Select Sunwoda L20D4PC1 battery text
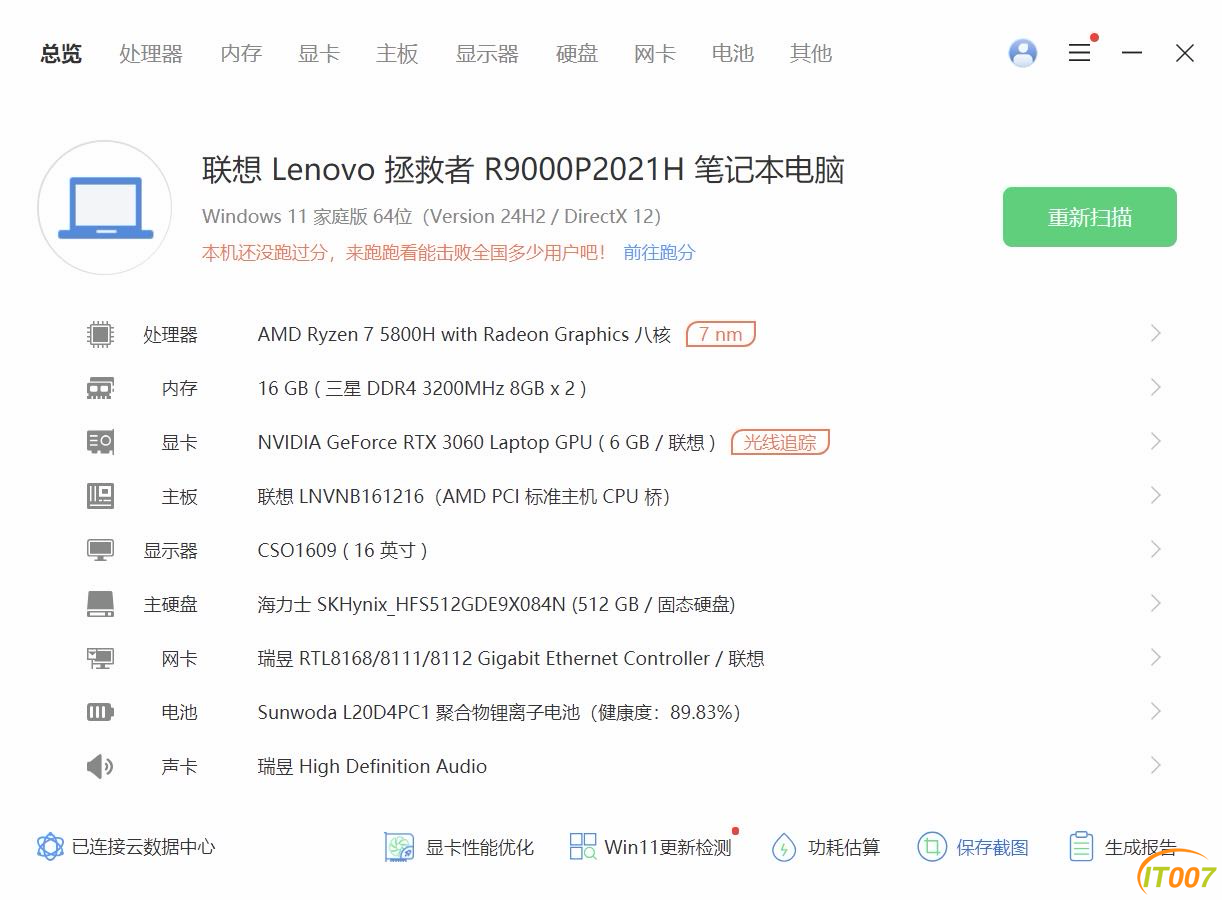This screenshot has height=900, width=1222. [x=499, y=713]
